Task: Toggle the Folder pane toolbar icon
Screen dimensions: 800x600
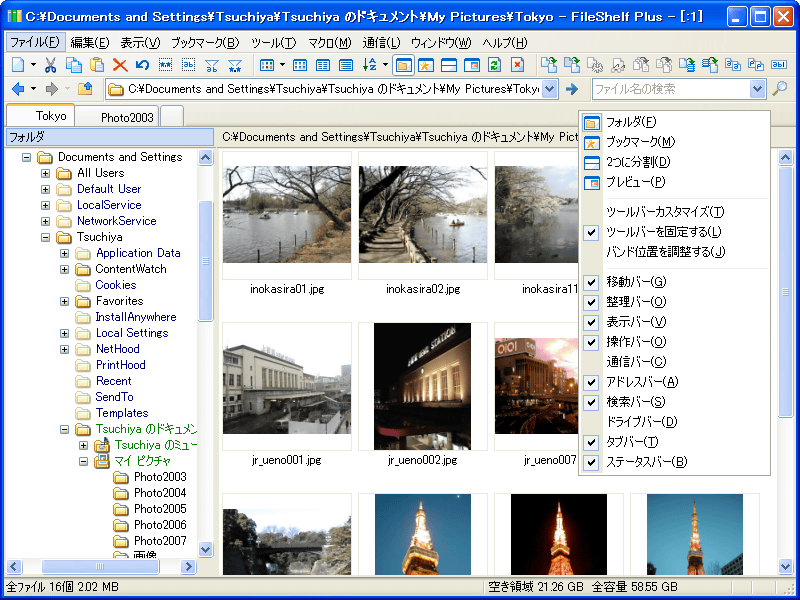Action: pos(403,65)
